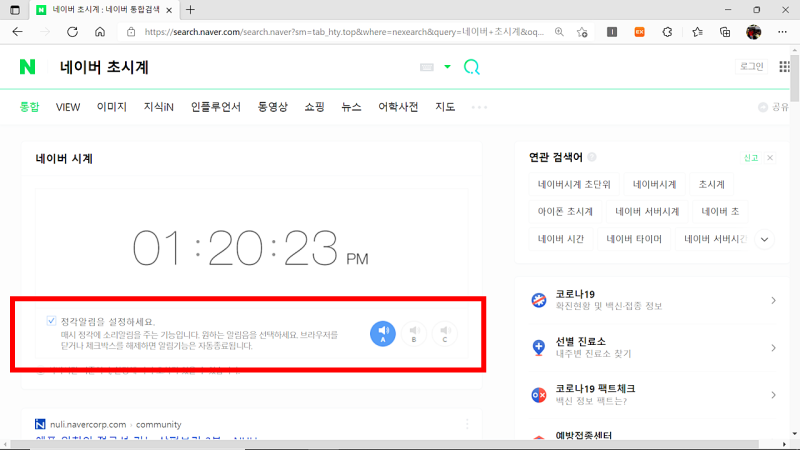
Task: Click the 코로나19 팩트체크 row chevron arrow
Action: coord(773,395)
